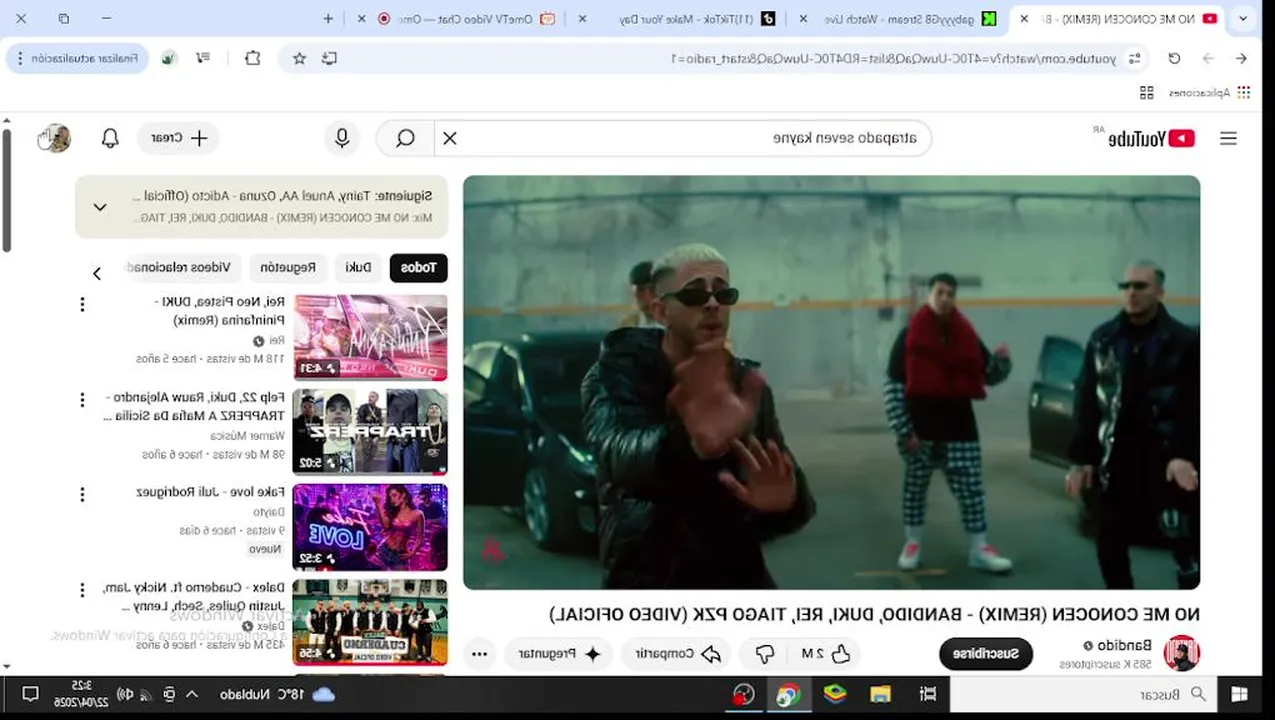Open the media controls icon in toolbar
Screen dimensions: 1275x720
(x=203, y=58)
